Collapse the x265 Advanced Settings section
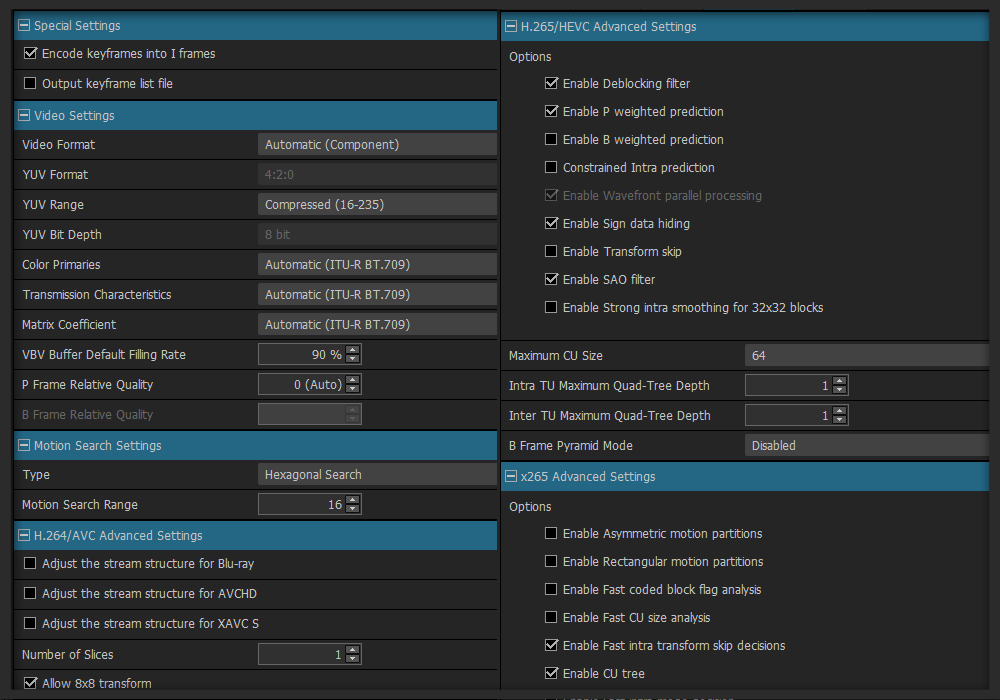 coord(511,476)
